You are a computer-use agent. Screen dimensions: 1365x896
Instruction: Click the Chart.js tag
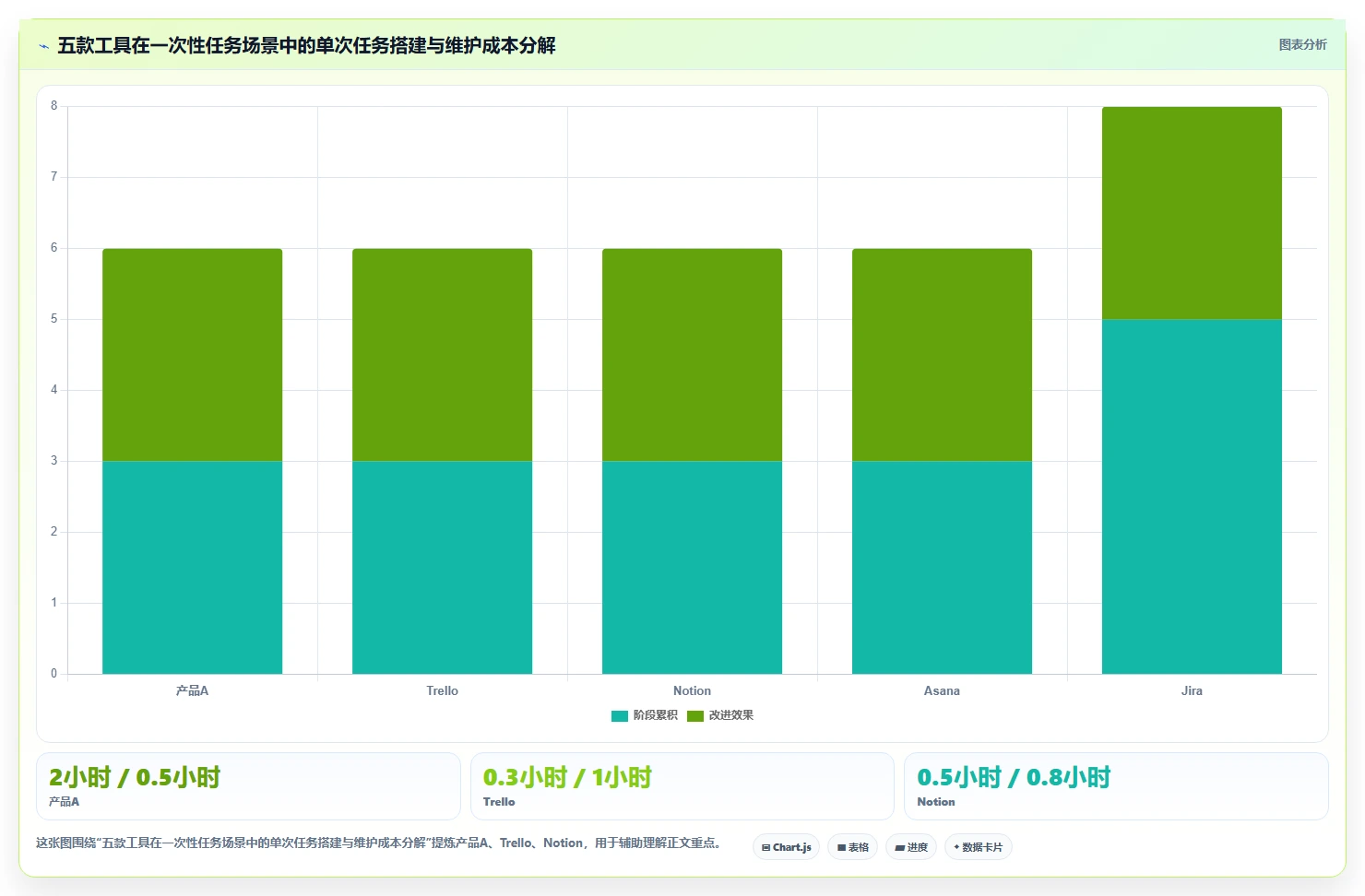[786, 847]
